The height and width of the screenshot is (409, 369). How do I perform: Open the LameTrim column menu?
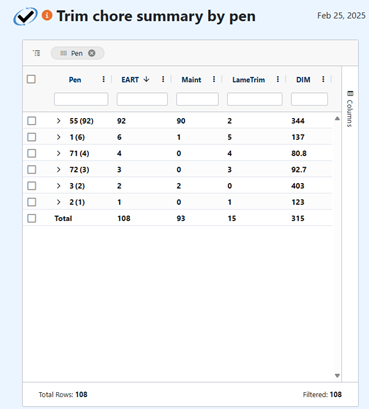tap(278, 79)
